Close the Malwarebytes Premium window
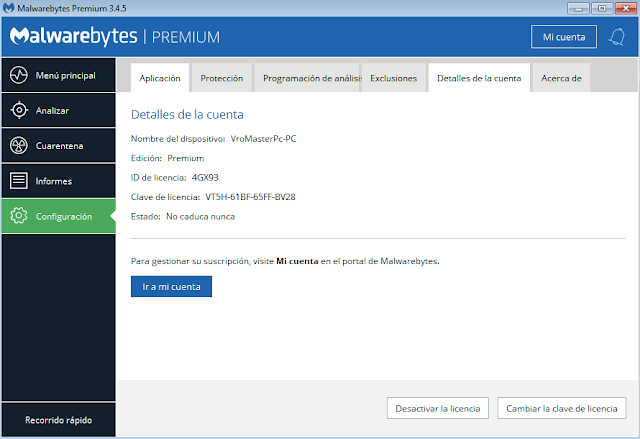The height and width of the screenshot is (439, 640). coord(625,8)
